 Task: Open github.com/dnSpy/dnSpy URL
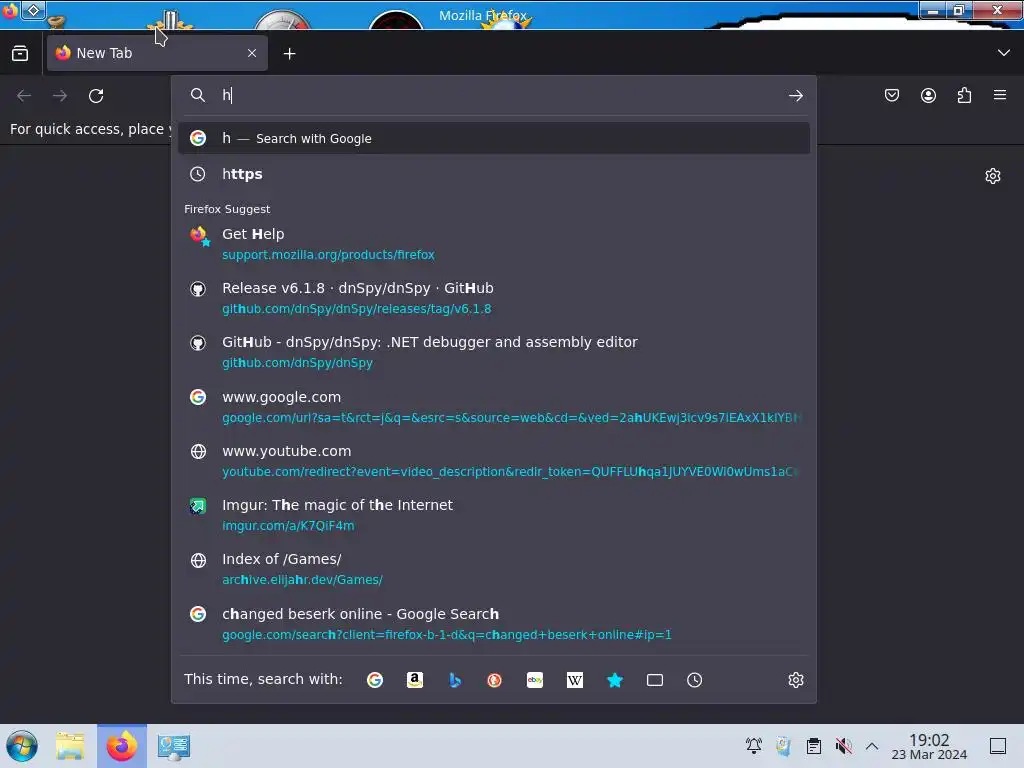pyautogui.click(x=297, y=363)
